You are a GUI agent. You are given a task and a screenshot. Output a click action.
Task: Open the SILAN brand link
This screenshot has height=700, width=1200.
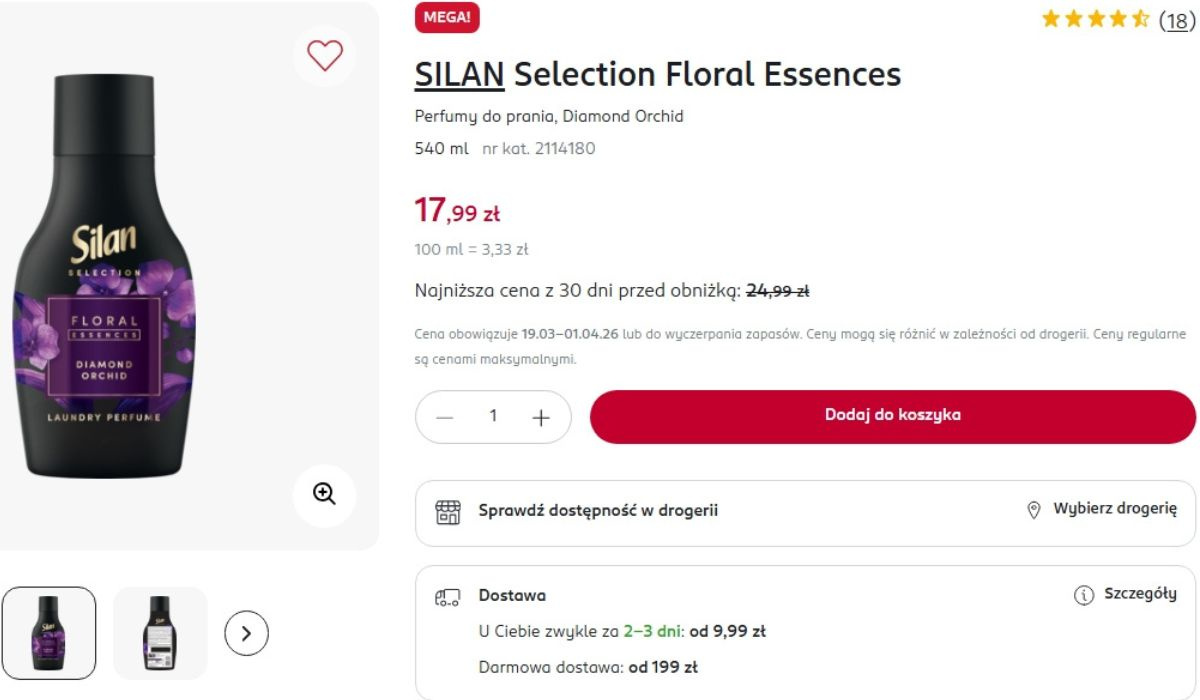click(459, 74)
